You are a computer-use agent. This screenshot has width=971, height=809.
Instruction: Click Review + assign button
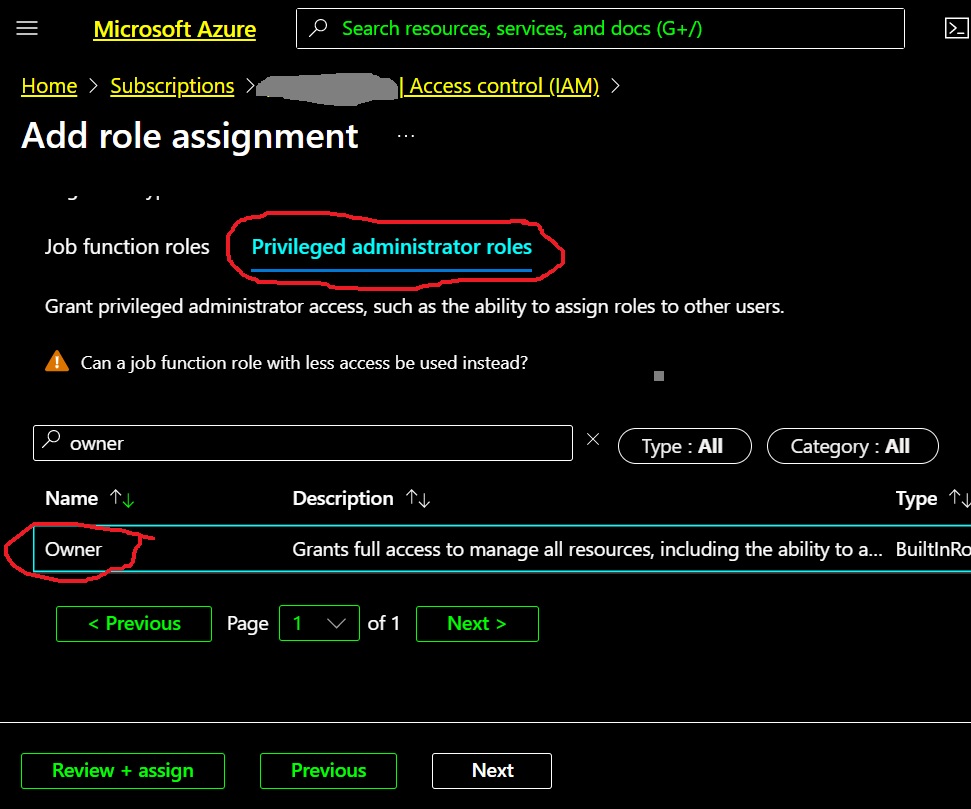[123, 771]
